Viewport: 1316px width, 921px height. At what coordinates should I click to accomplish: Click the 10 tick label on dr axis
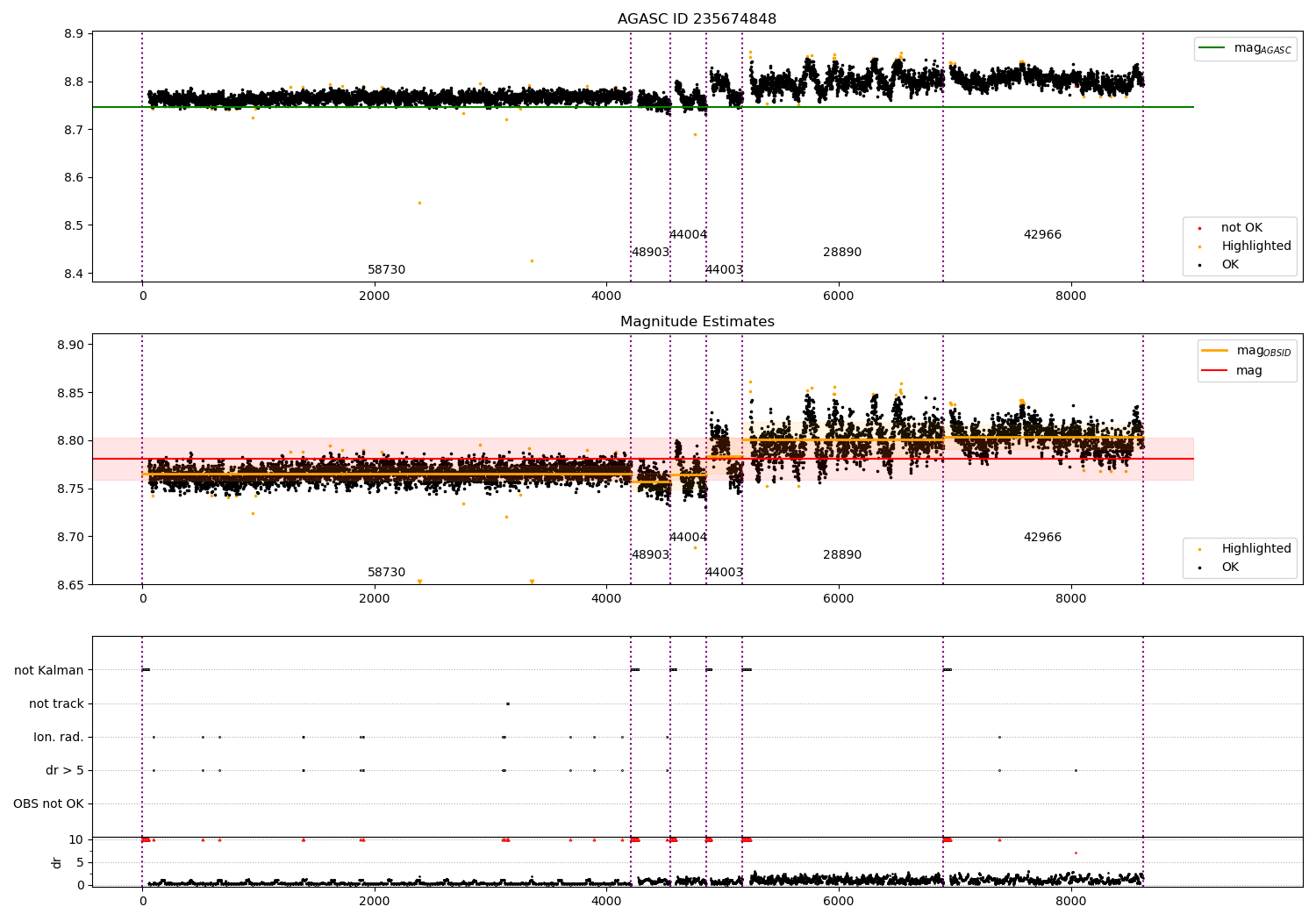[76, 839]
